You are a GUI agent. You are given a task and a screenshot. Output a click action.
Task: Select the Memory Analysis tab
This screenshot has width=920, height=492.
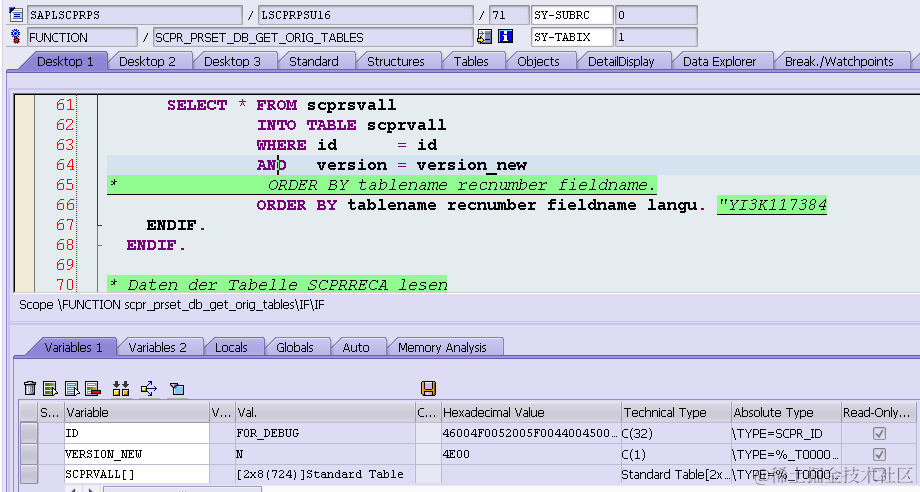click(x=442, y=348)
